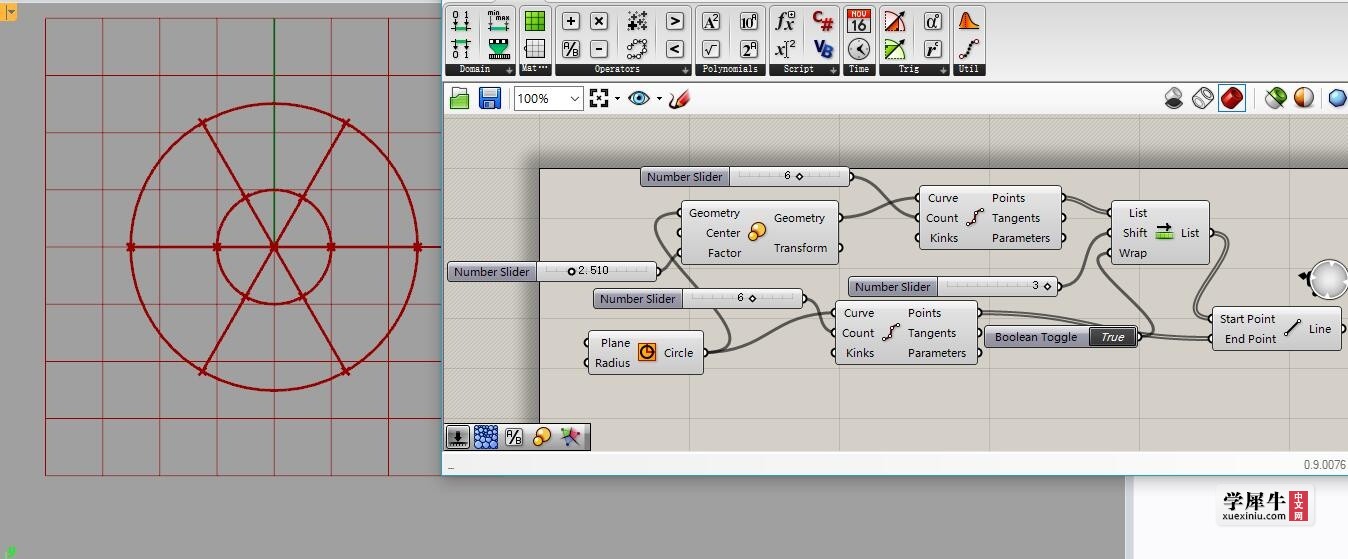Viewport: 1348px width, 559px height.
Task: Click the canvas compass navigation widget
Action: [1327, 279]
